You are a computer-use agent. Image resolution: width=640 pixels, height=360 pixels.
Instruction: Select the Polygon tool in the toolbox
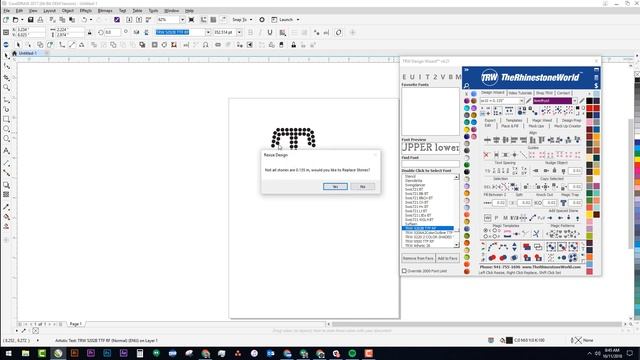pyautogui.click(x=7, y=139)
